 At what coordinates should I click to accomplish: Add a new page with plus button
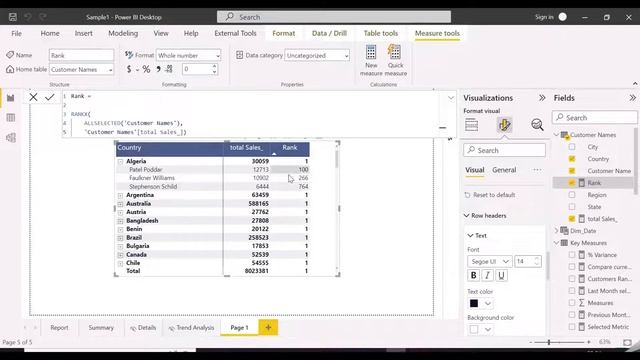[268, 327]
